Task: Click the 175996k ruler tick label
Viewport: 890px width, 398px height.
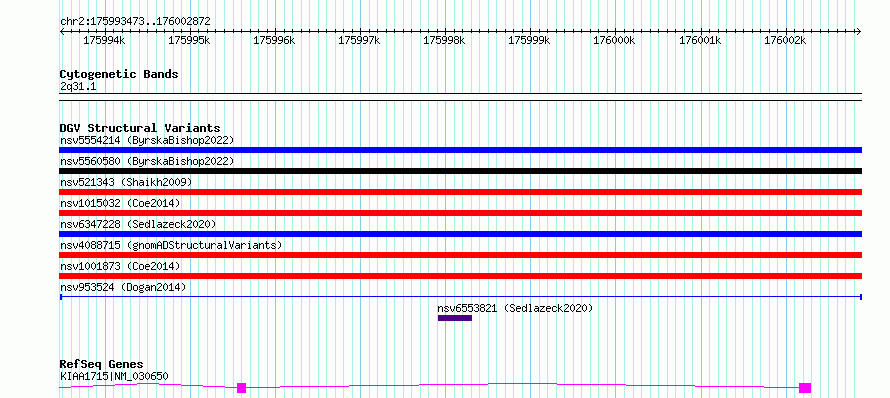Action: (x=274, y=41)
